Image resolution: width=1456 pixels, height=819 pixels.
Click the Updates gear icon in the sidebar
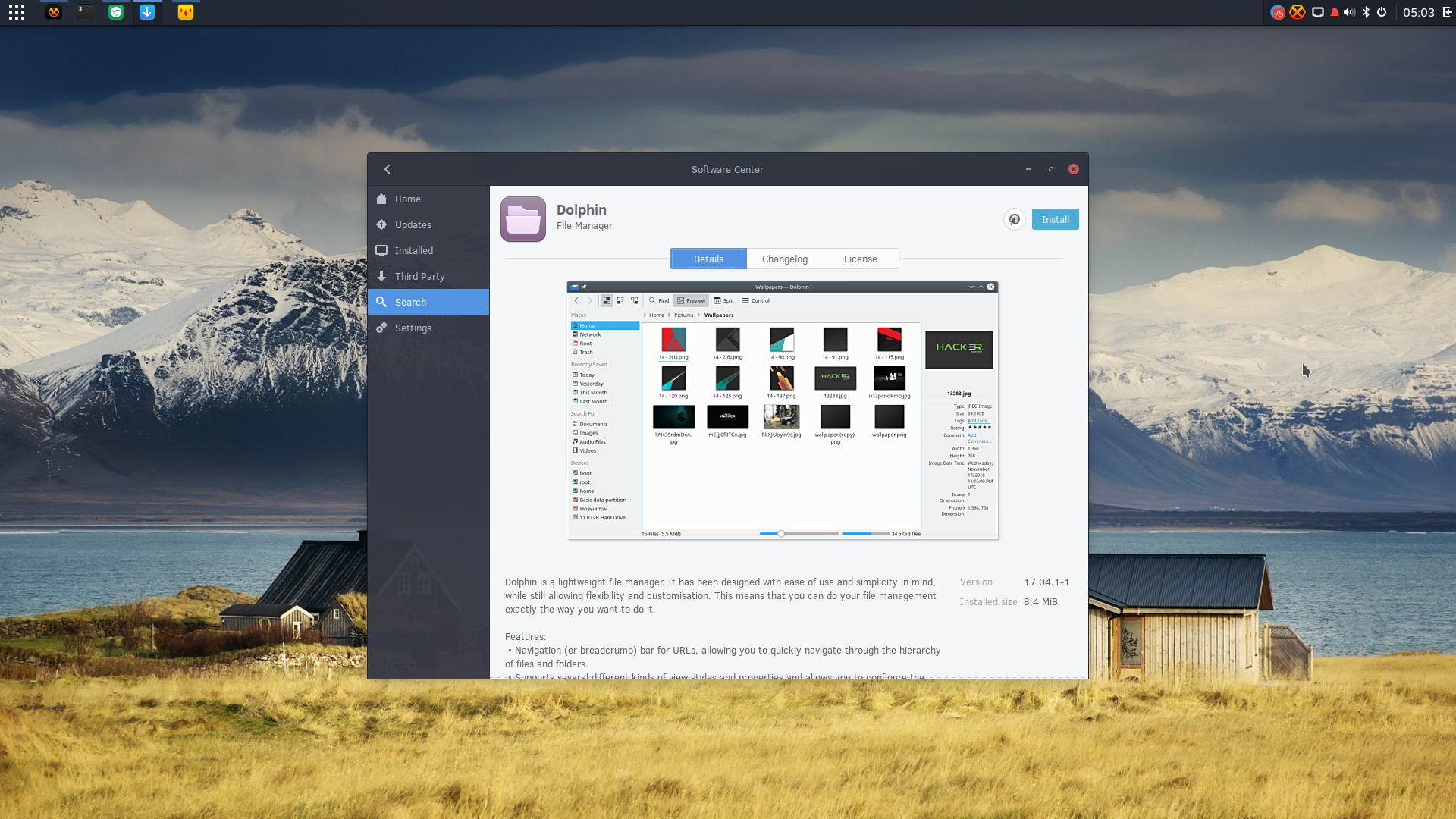(x=381, y=224)
